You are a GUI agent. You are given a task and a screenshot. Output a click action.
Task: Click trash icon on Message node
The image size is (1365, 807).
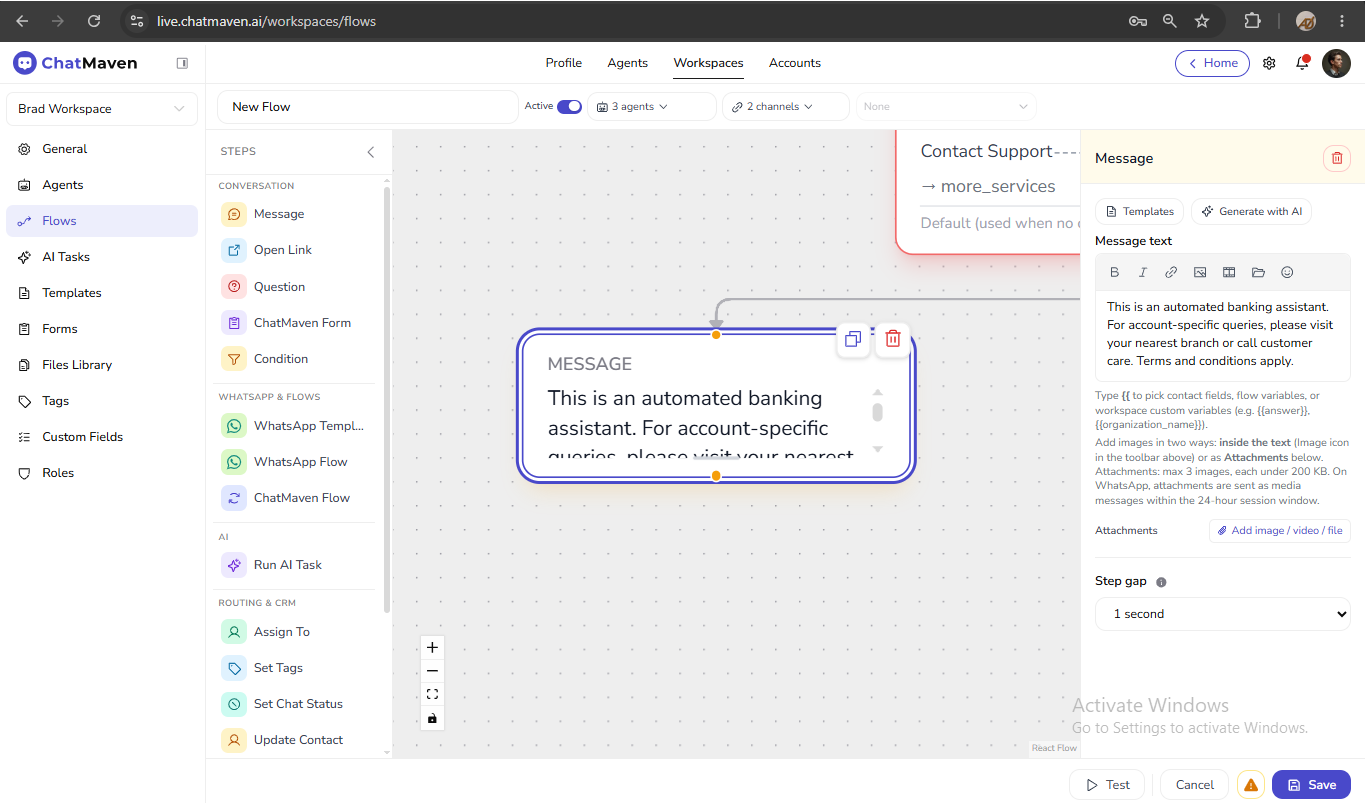coord(893,339)
